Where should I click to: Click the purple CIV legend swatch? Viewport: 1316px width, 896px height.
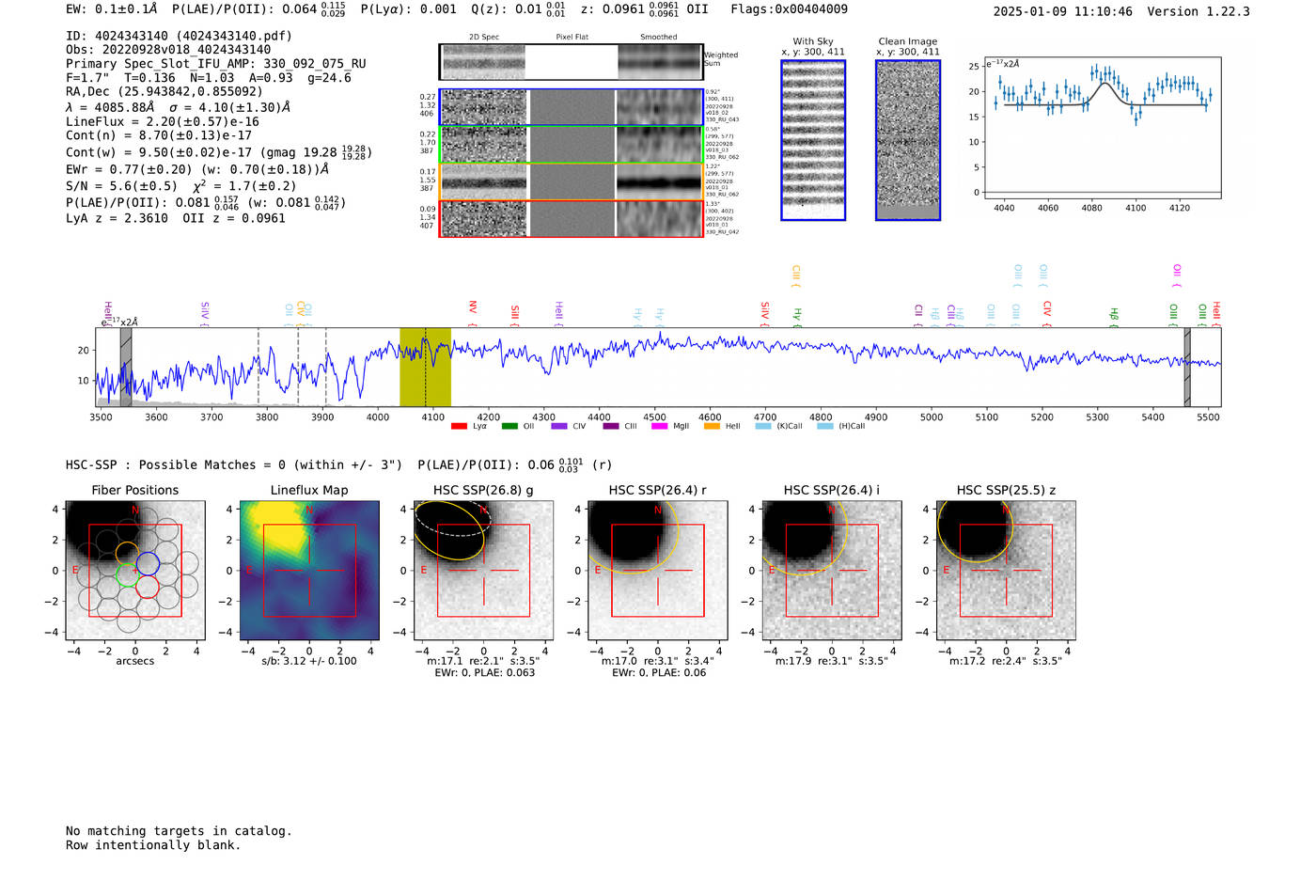pyautogui.click(x=559, y=427)
